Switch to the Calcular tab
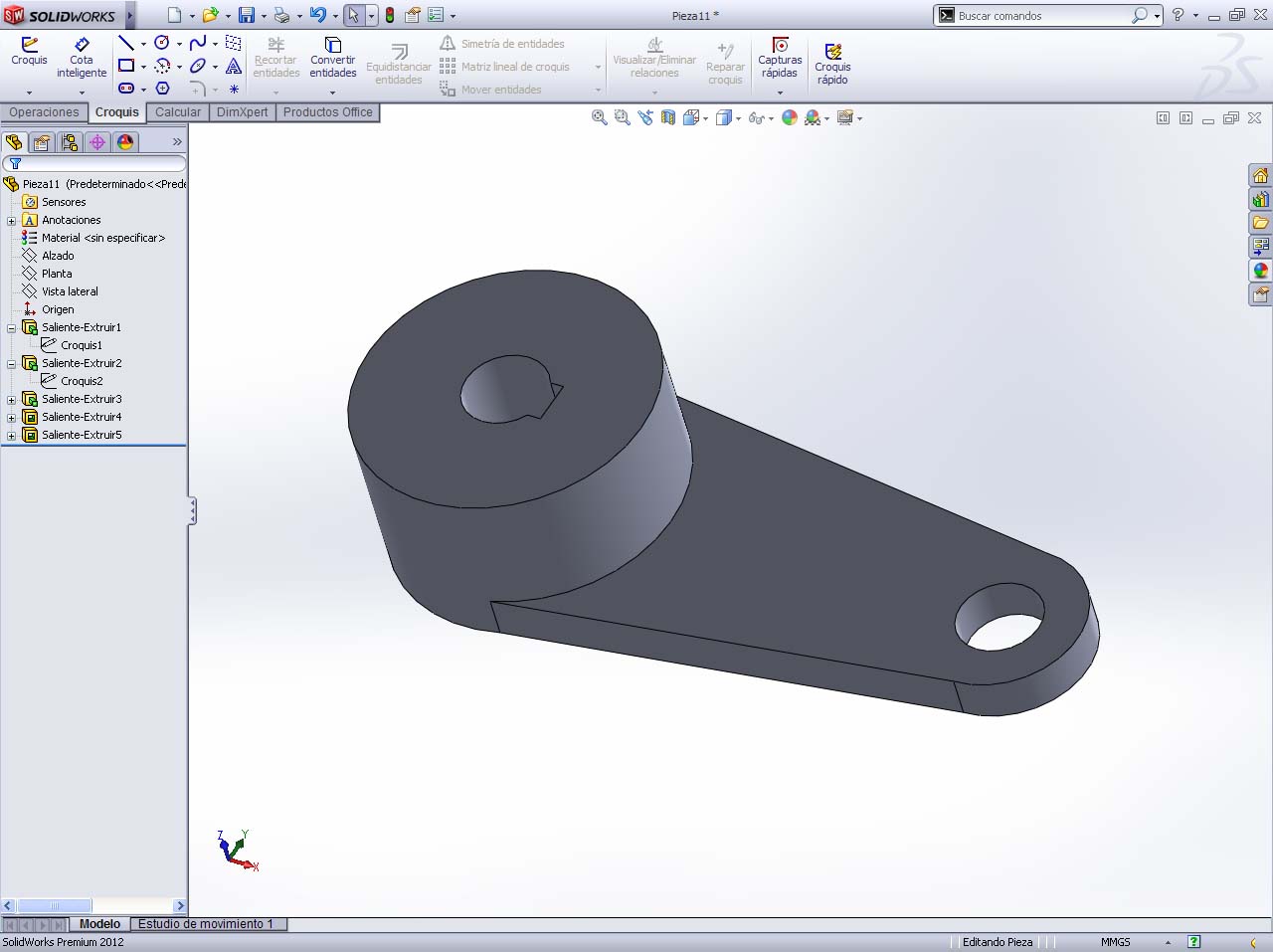Image resolution: width=1273 pixels, height=952 pixels. tap(178, 112)
